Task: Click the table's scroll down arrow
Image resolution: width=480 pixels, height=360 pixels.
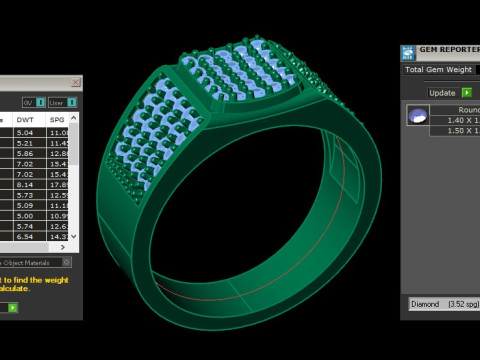Action: (74, 236)
